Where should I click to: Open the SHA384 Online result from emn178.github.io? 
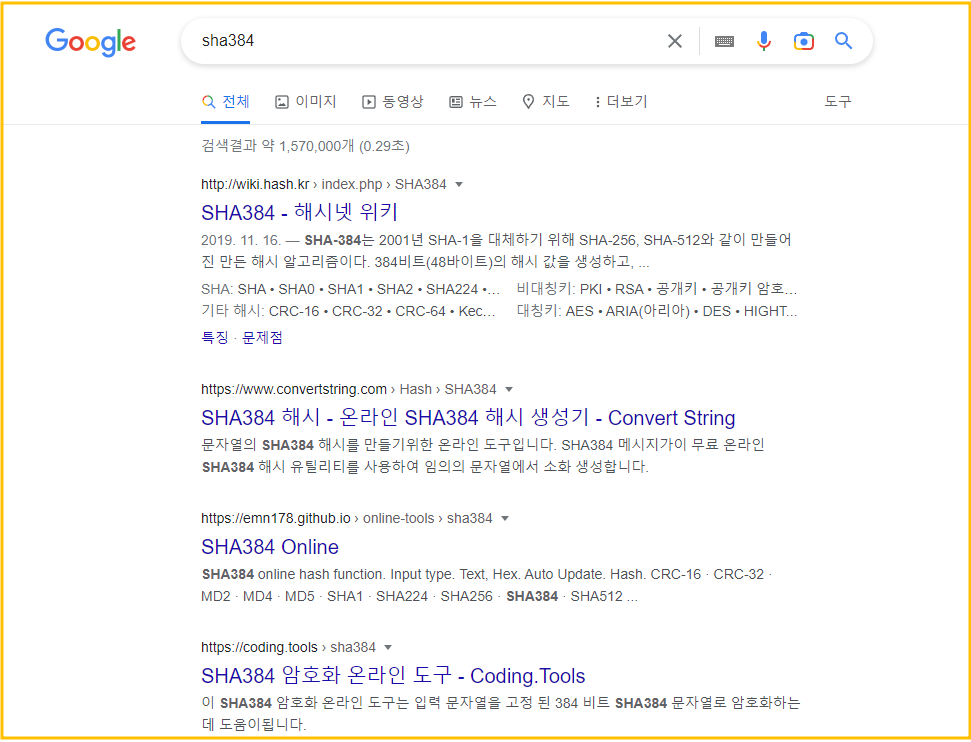click(x=270, y=547)
